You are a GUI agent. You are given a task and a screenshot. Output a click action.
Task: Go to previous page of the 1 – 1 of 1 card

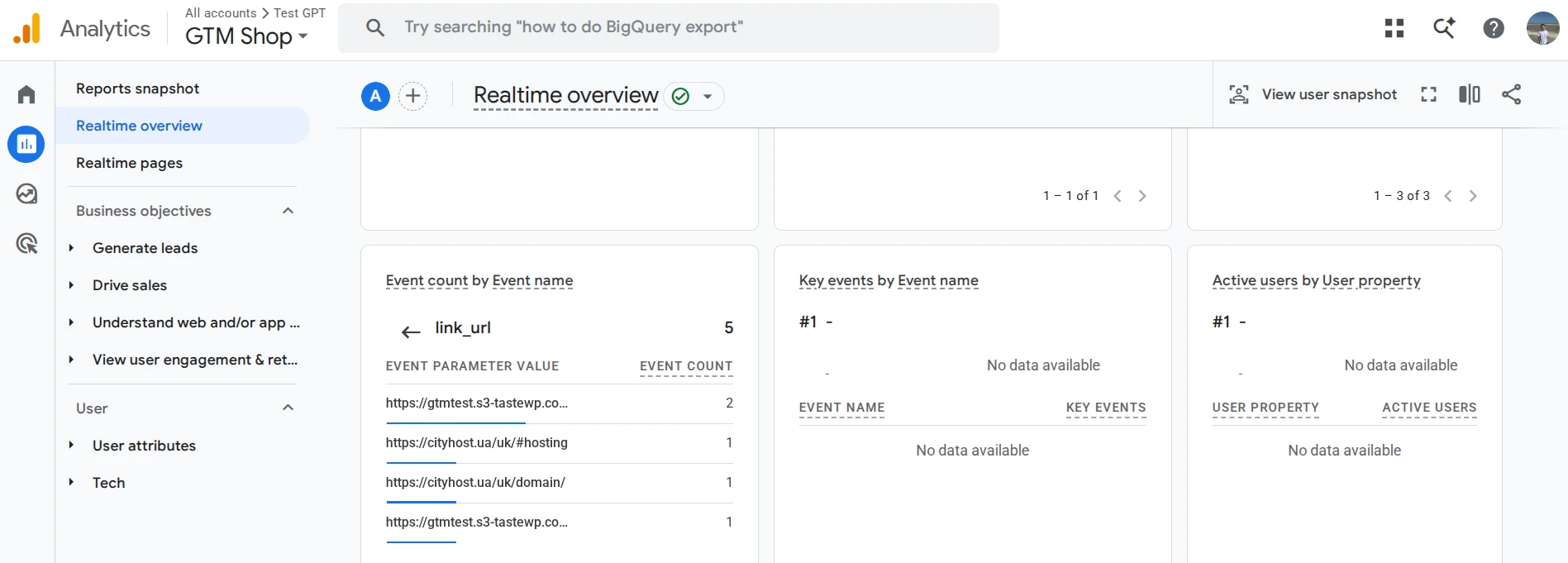pyautogui.click(x=1118, y=196)
